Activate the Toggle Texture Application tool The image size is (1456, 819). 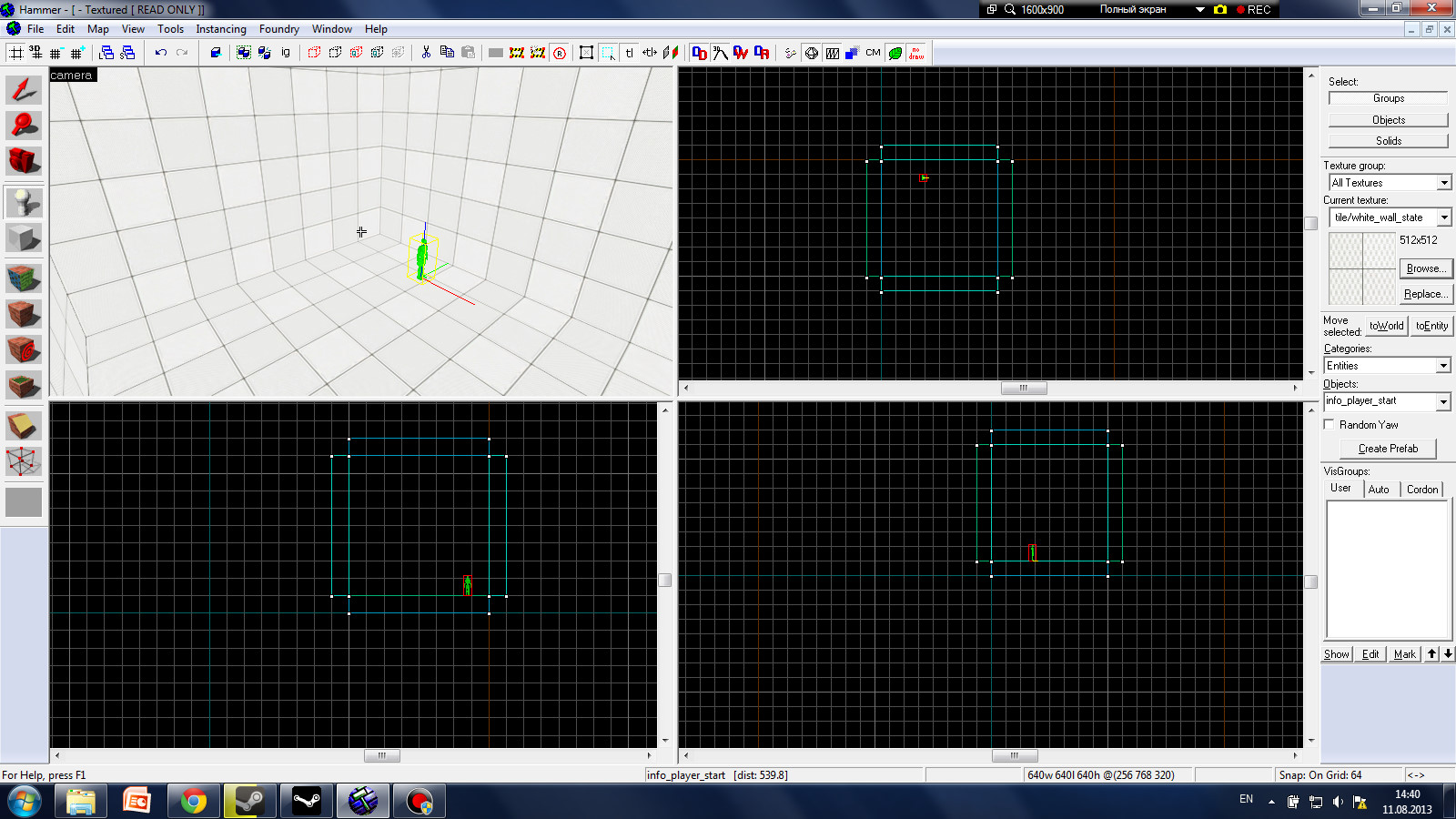click(x=24, y=278)
